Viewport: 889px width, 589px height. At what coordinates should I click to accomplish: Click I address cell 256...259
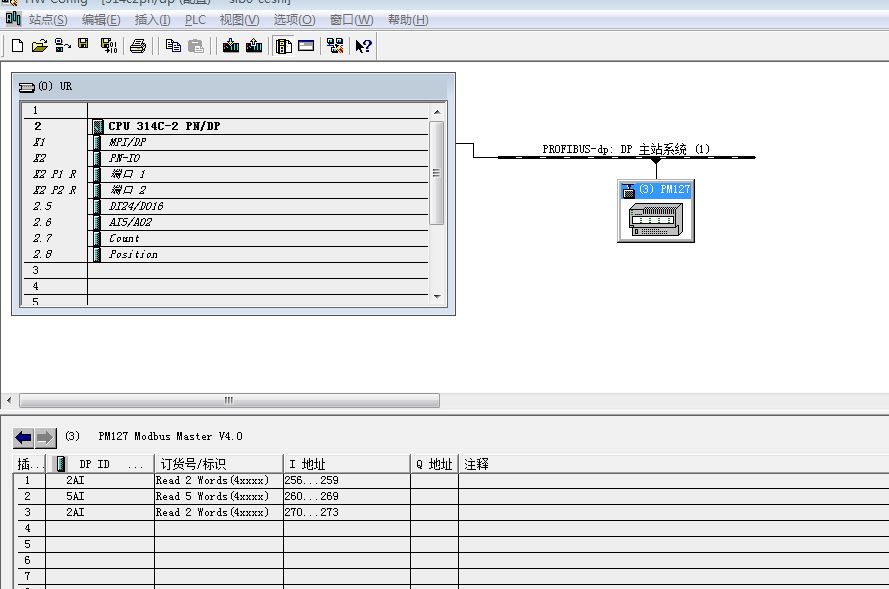(x=346, y=480)
